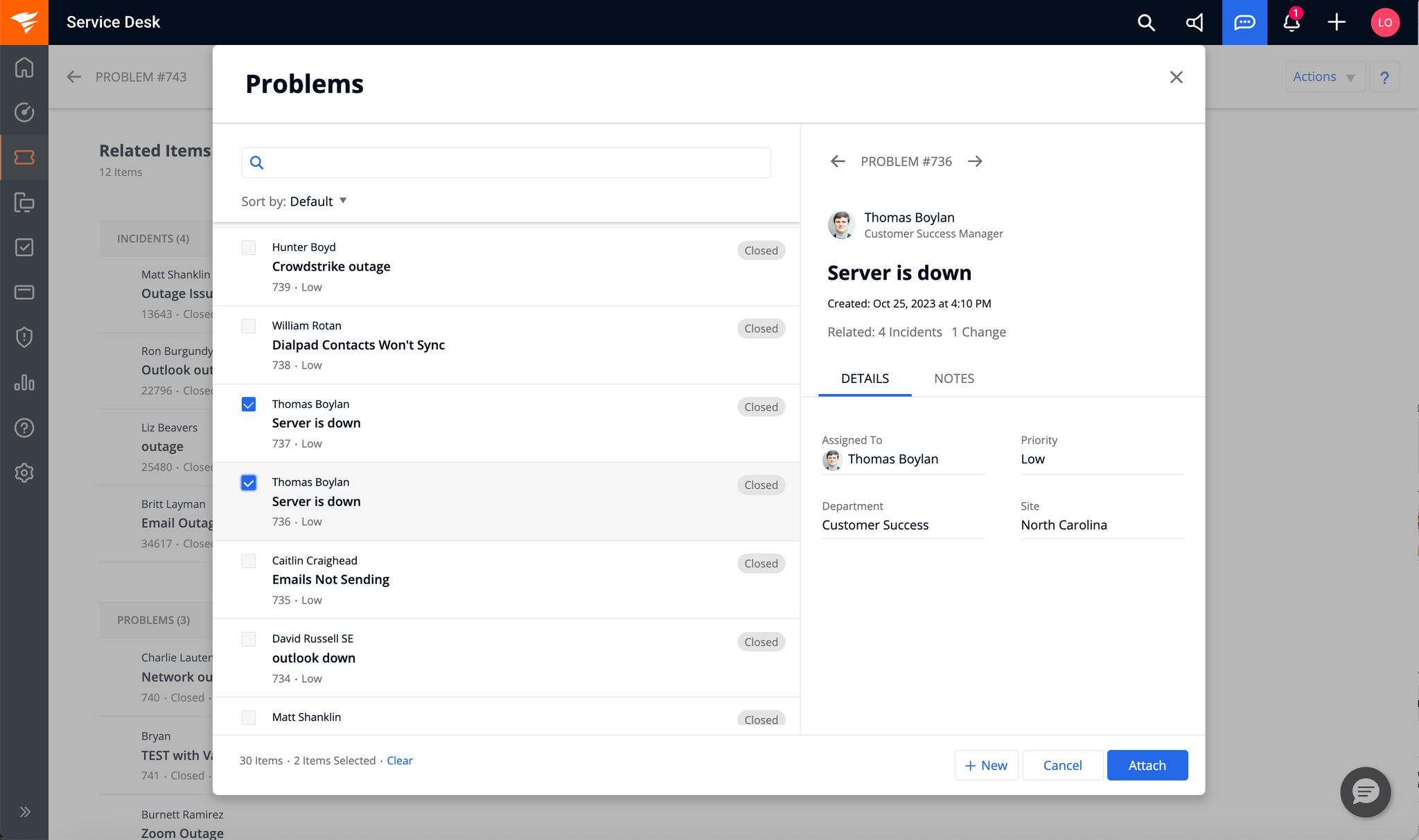Go to previous problem with the left arrow
This screenshot has width=1419, height=840.
coord(838,161)
